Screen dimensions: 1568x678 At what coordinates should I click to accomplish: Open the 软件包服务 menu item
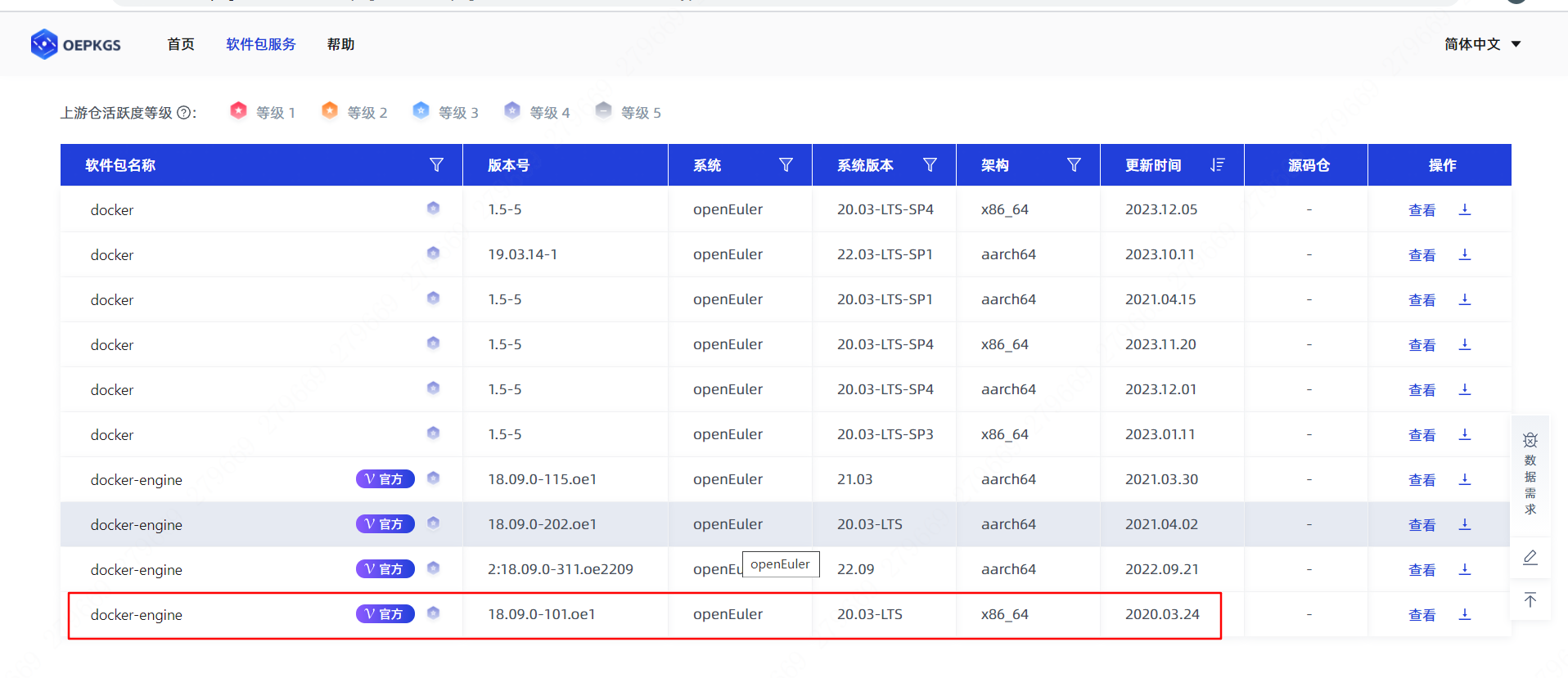point(260,44)
